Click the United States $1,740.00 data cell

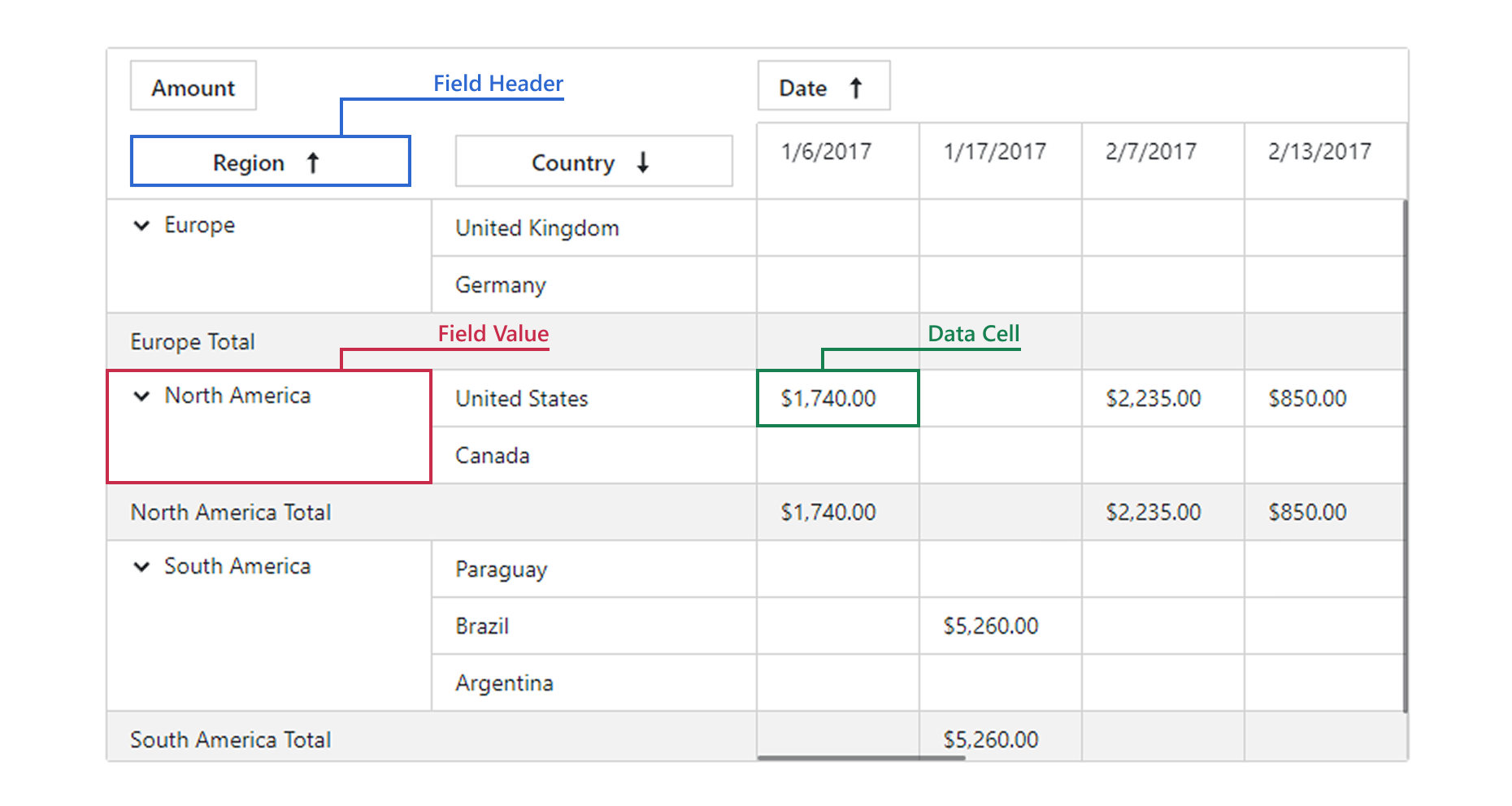pos(829,398)
